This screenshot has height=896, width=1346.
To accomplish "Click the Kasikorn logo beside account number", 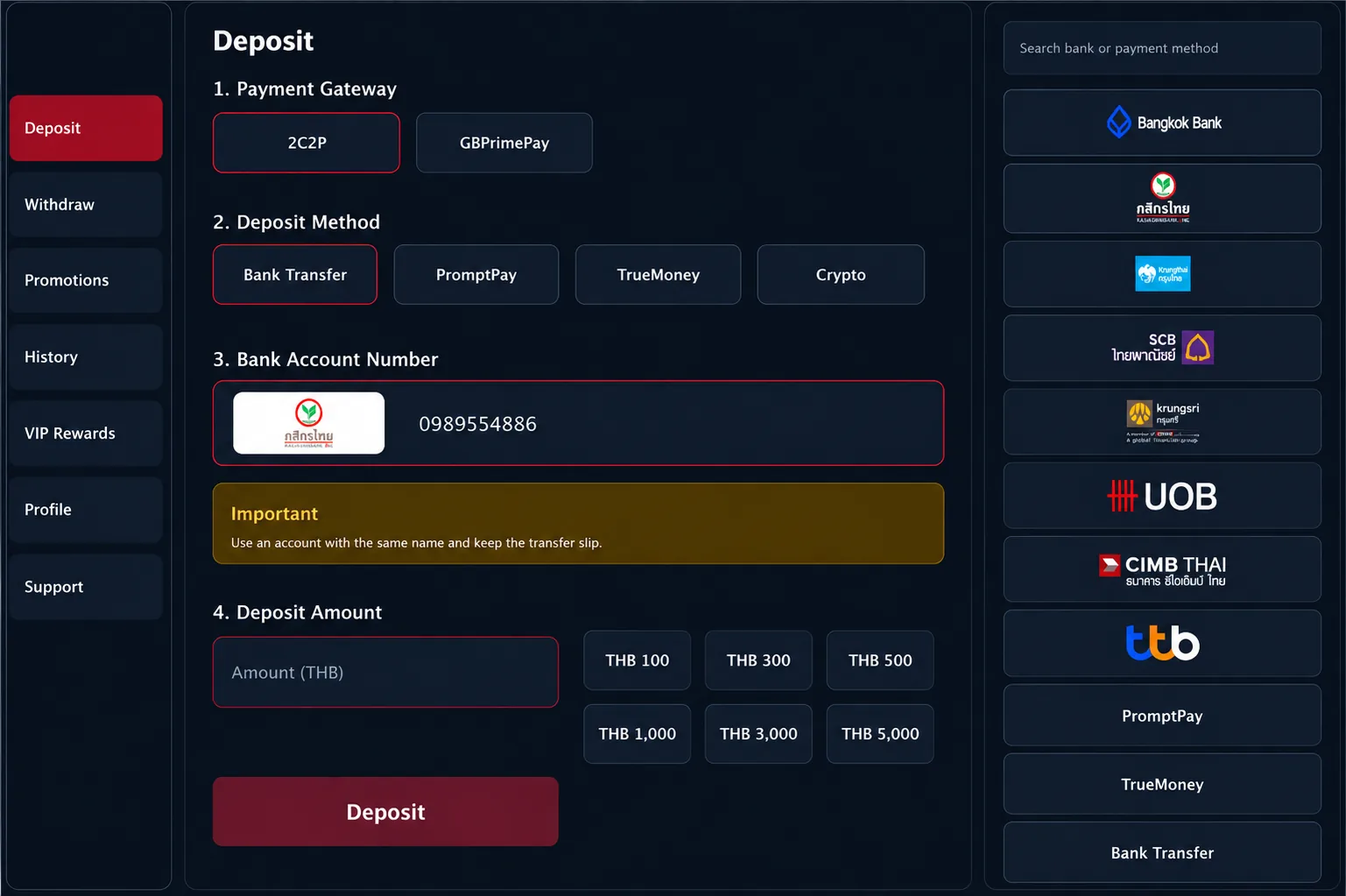I will pos(308,423).
